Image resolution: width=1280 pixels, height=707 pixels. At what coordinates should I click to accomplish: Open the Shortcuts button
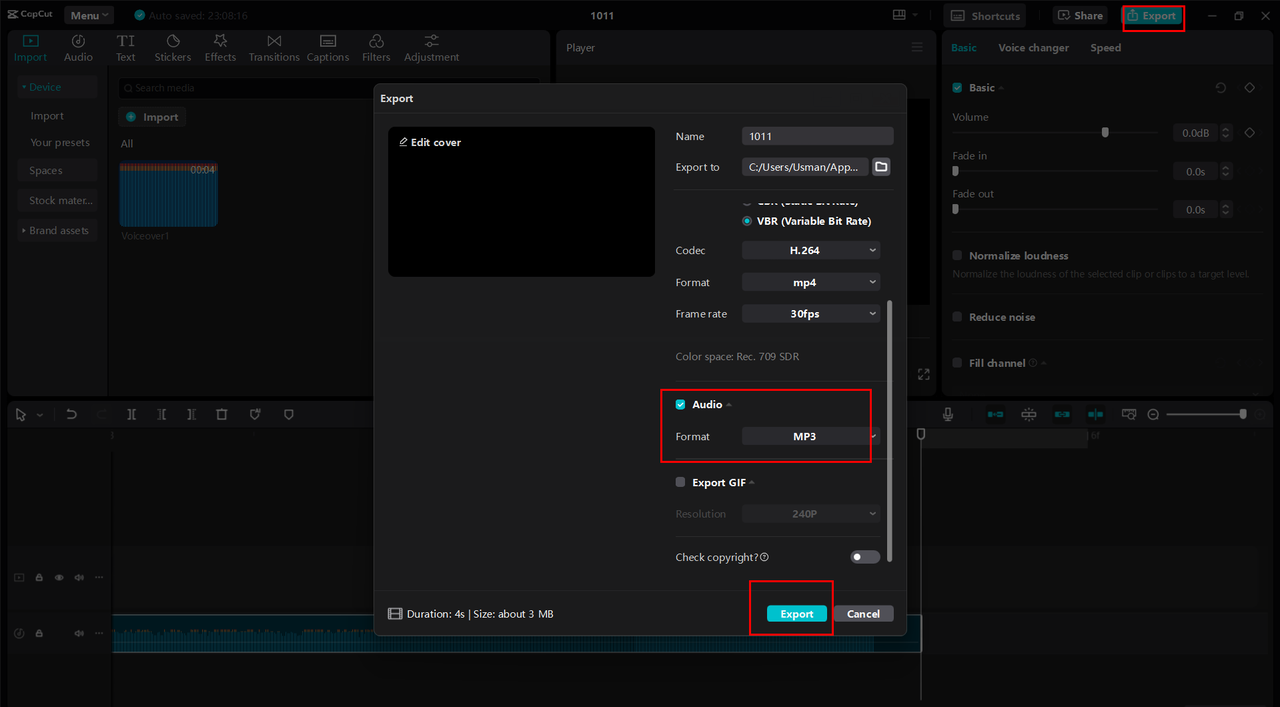tap(985, 15)
